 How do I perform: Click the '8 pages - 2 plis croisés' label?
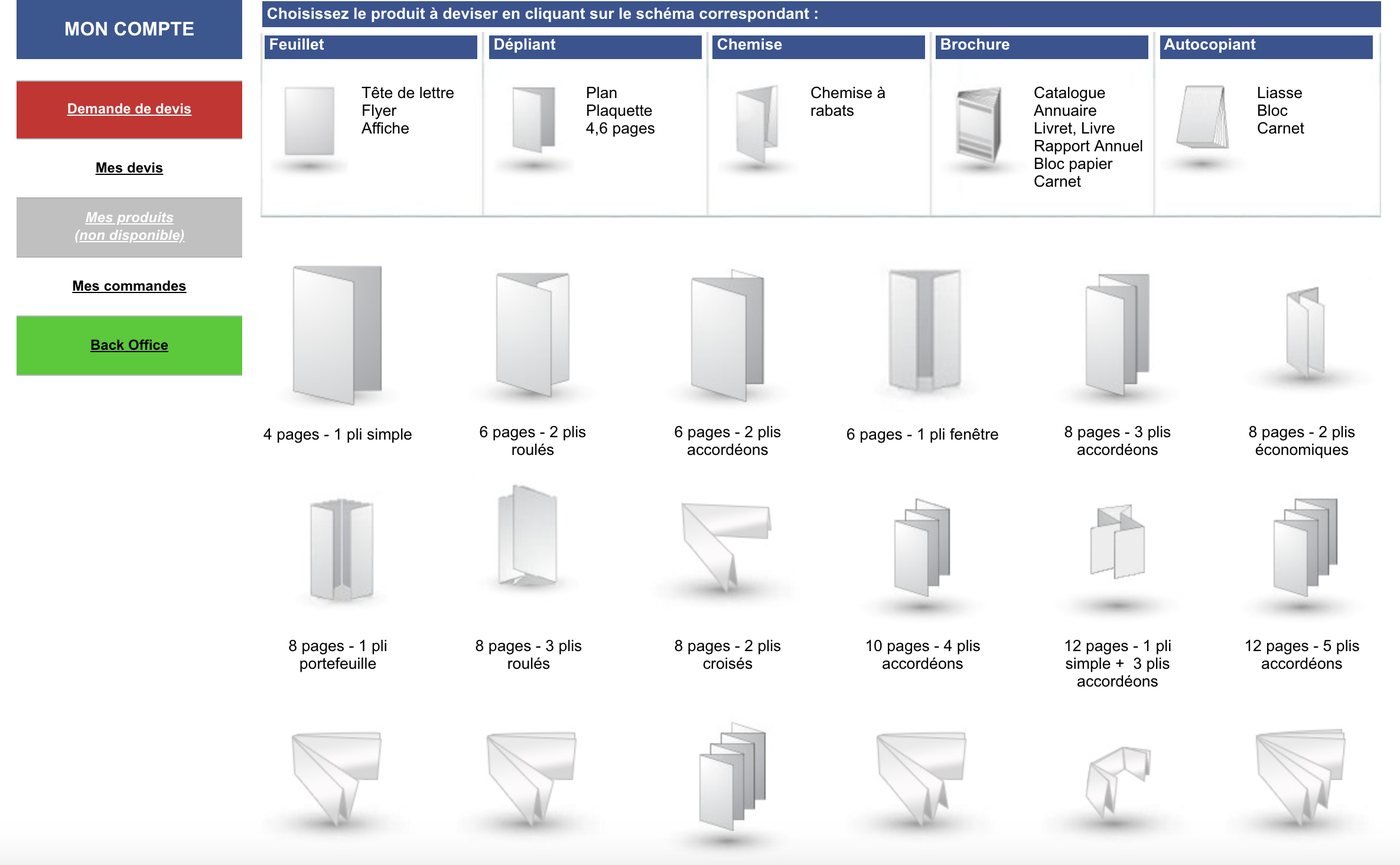(x=728, y=655)
